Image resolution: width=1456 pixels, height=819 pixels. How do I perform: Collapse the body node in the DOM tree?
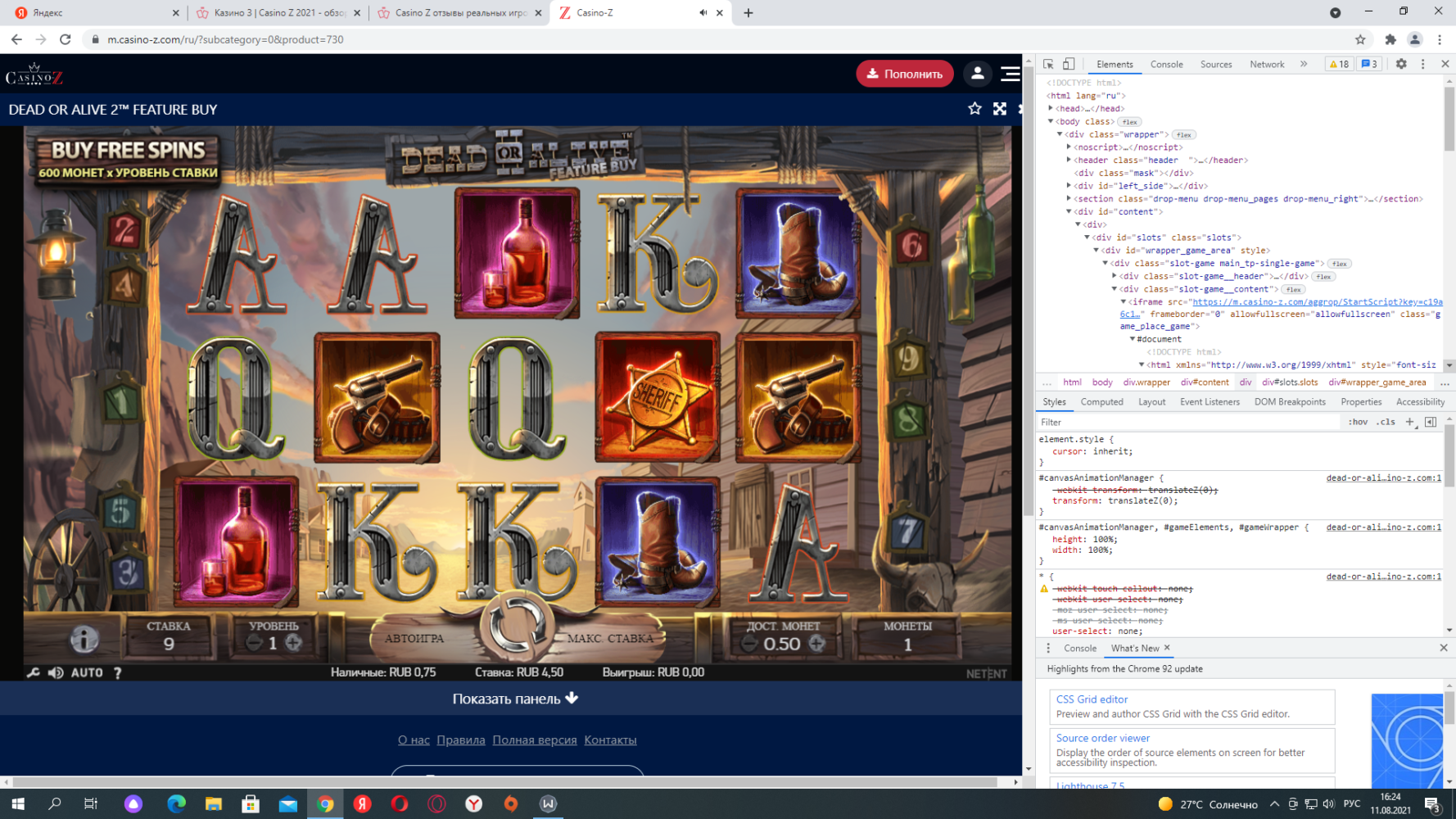(1051, 121)
